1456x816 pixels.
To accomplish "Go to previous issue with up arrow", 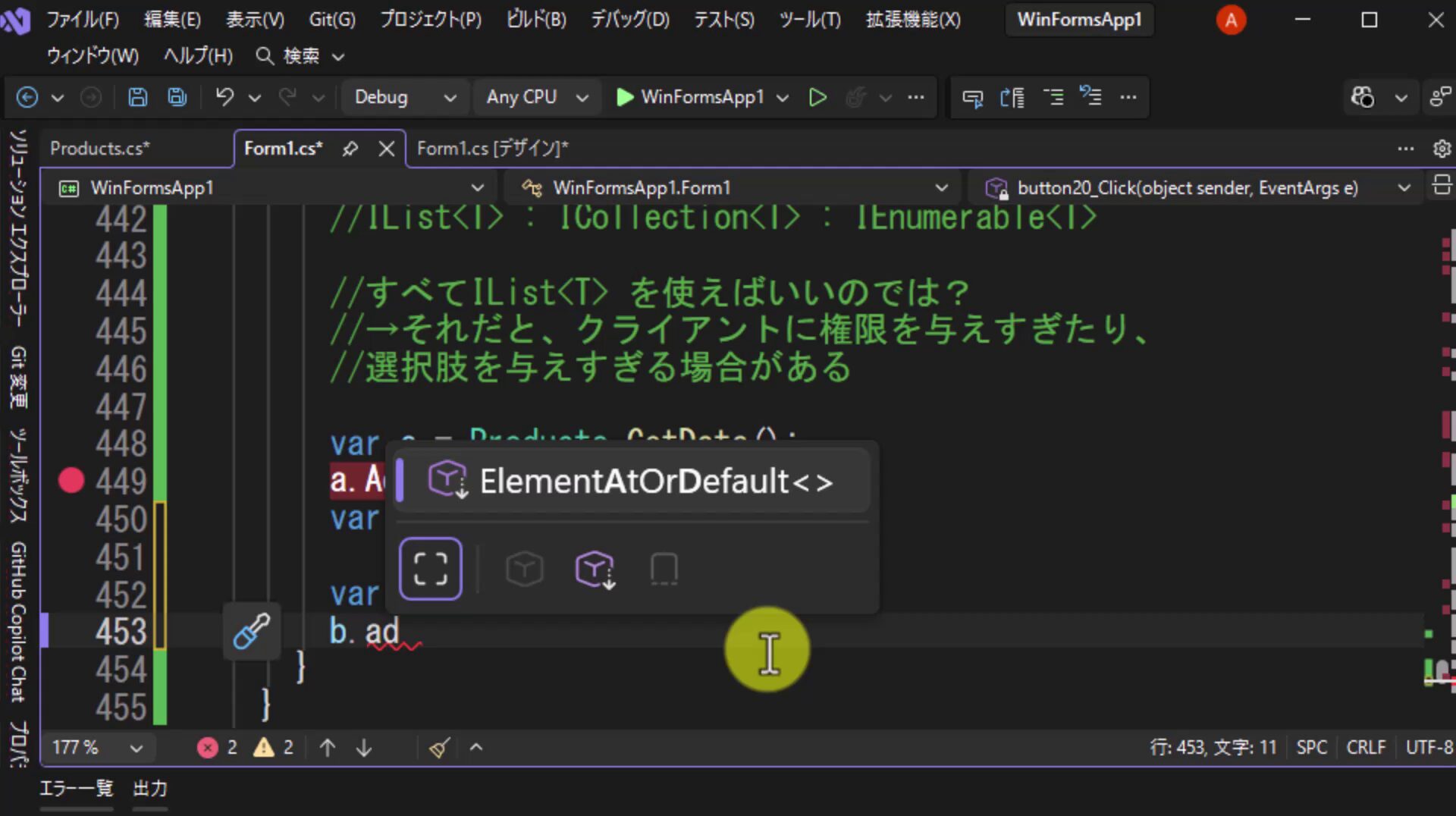I will [x=328, y=748].
